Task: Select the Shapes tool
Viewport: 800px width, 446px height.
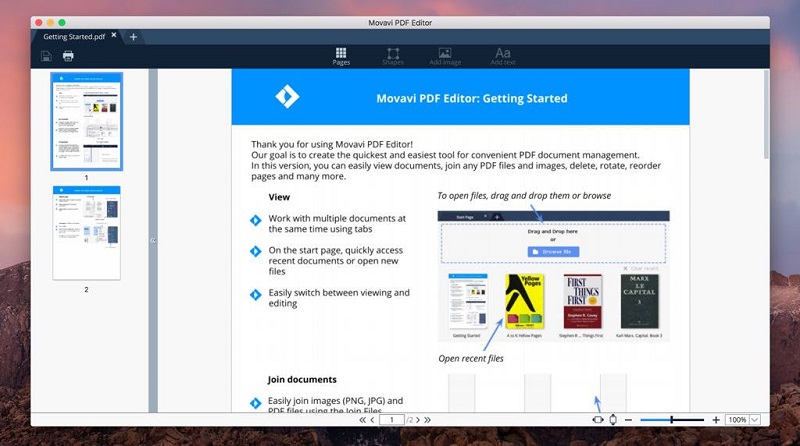Action: pyautogui.click(x=393, y=56)
